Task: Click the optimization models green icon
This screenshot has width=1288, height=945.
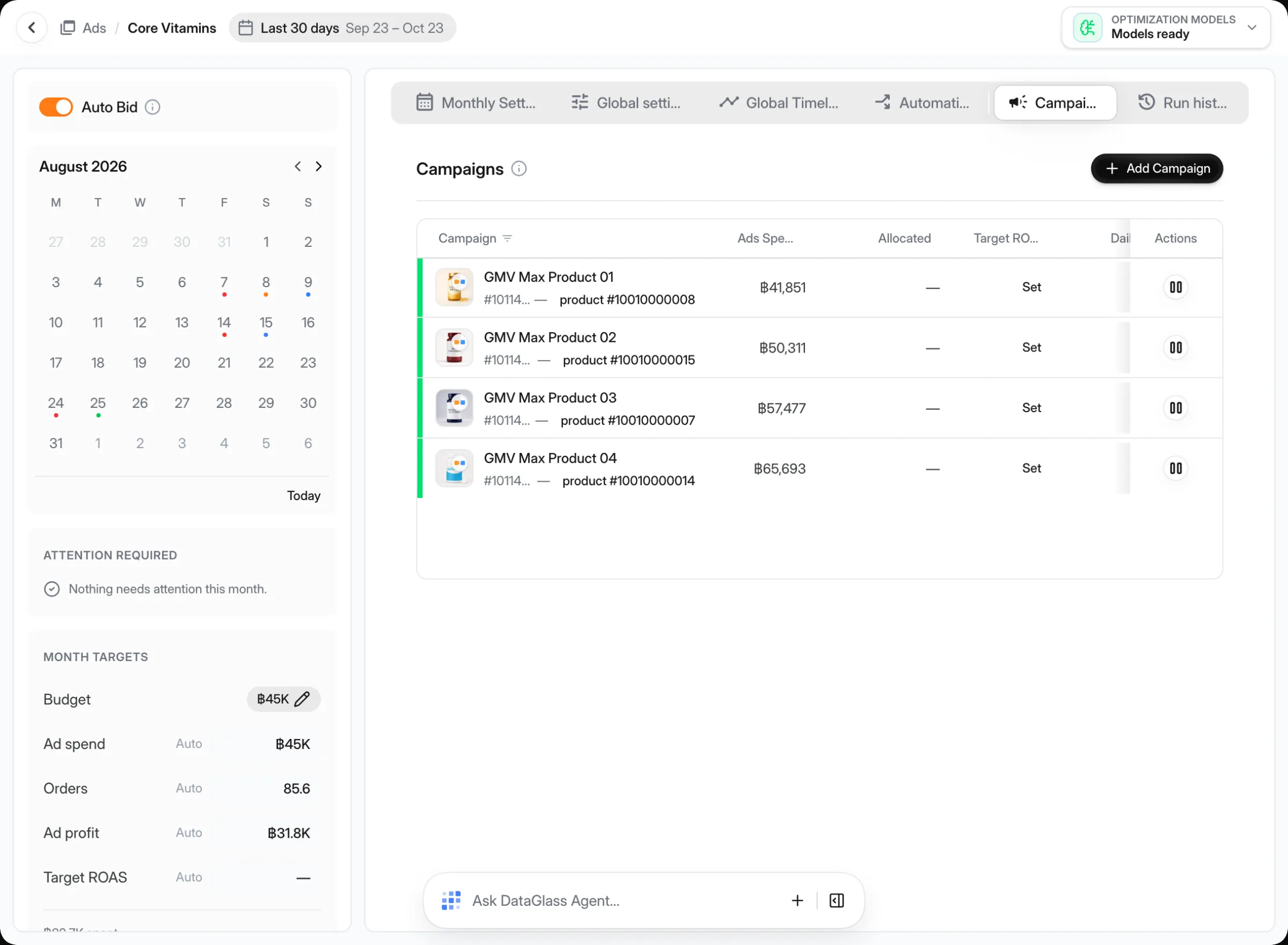Action: (1087, 27)
